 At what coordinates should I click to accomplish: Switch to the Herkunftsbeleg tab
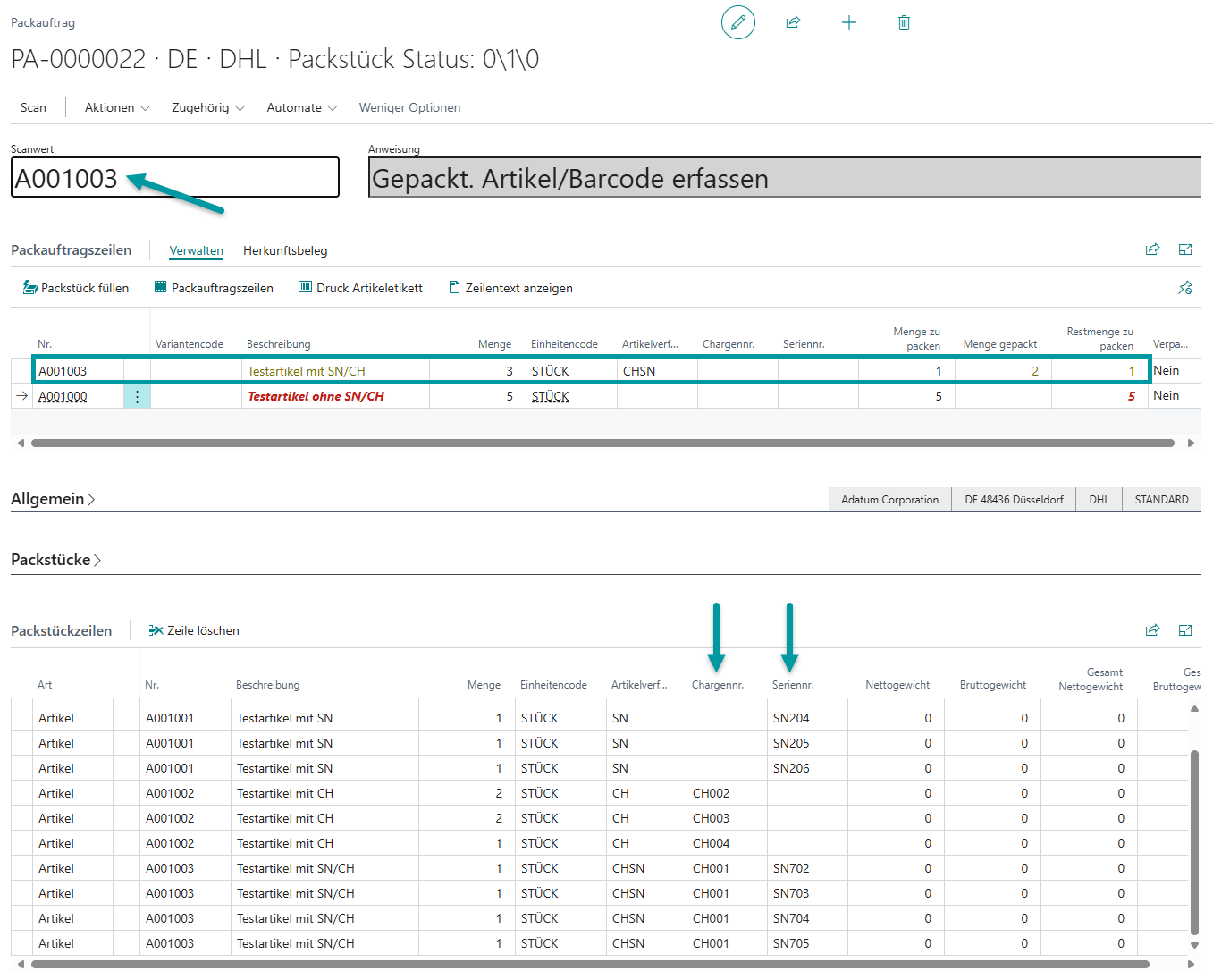(x=285, y=250)
